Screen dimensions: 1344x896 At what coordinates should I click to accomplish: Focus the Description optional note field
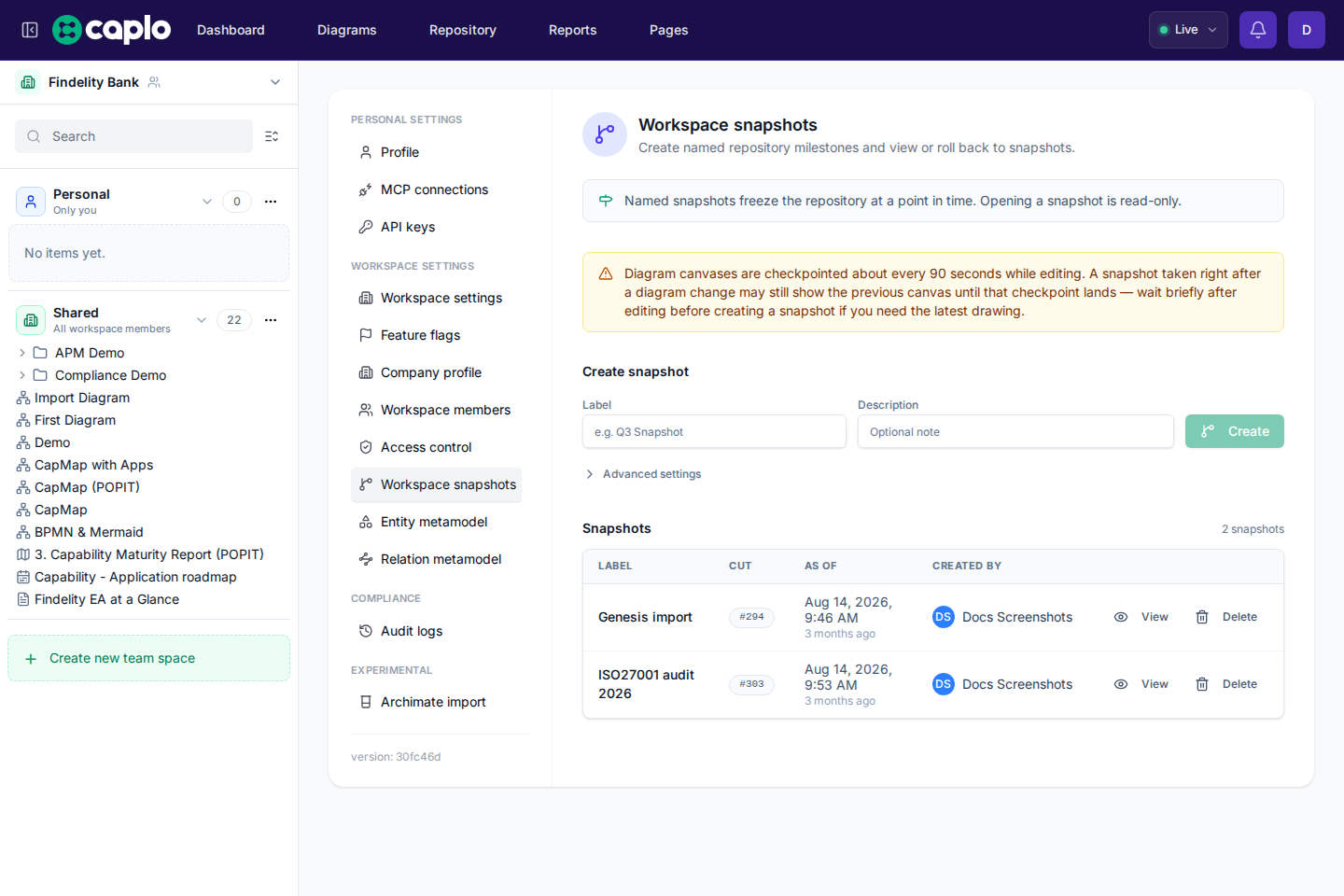(x=1015, y=431)
